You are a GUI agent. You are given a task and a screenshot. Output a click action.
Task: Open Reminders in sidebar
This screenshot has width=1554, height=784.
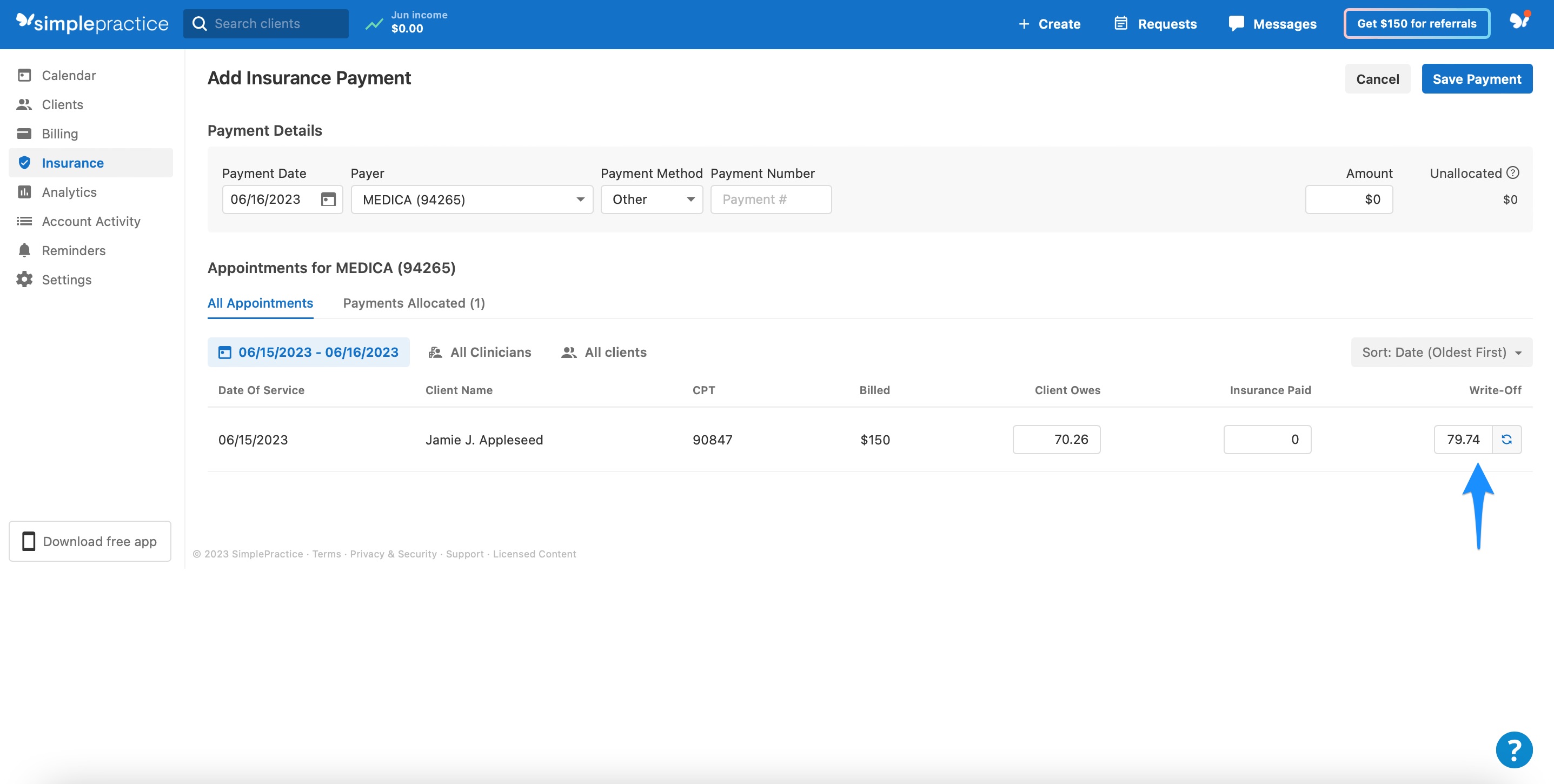(90, 250)
